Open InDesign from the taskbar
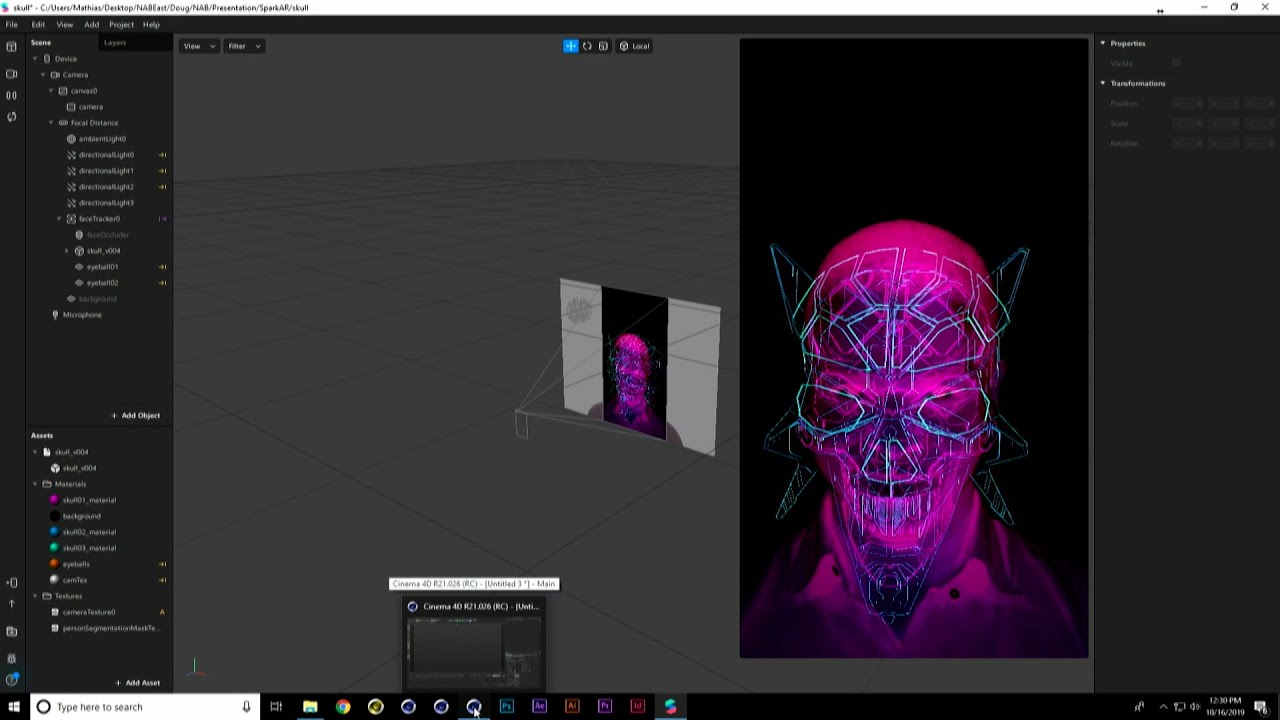1280x720 pixels. coord(637,706)
